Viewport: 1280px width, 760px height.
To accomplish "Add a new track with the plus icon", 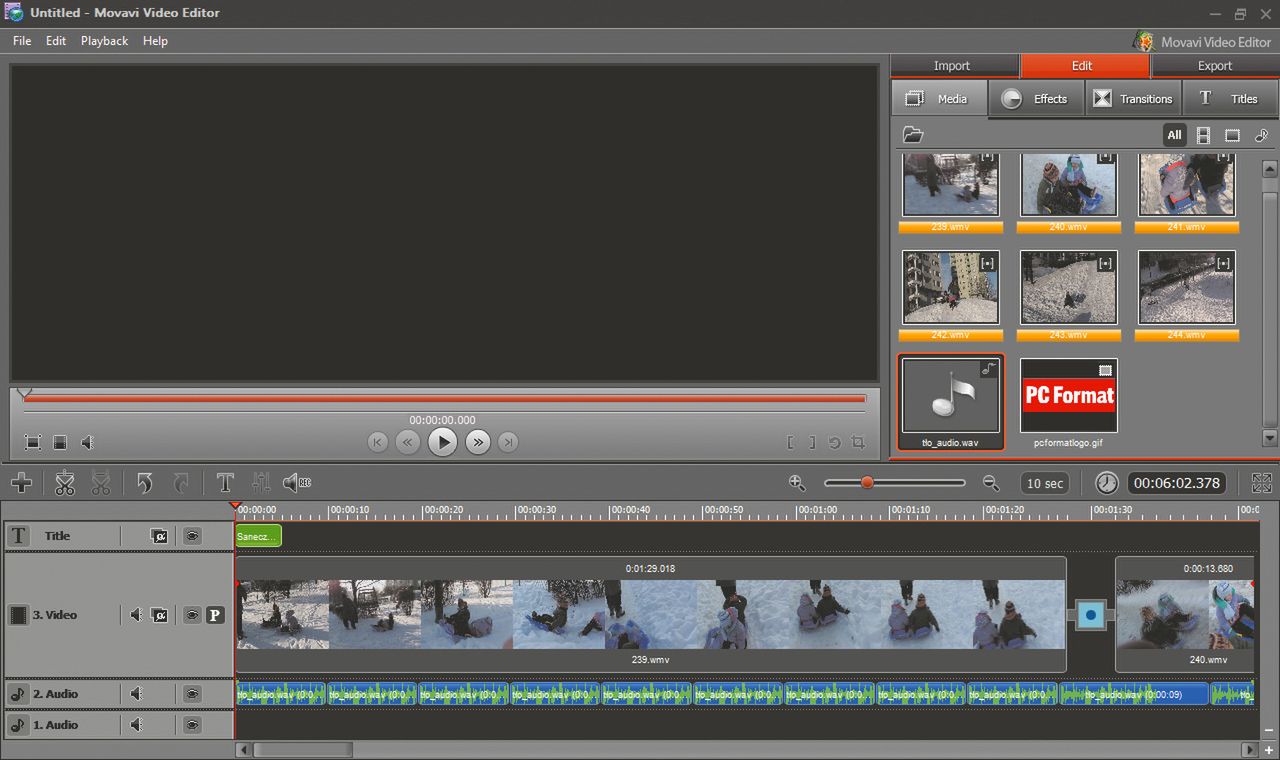I will point(21,483).
